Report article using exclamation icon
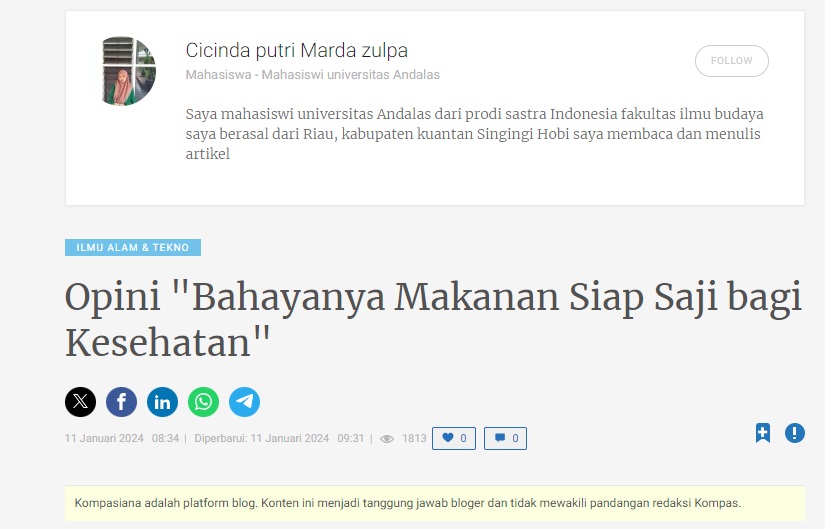 pos(795,433)
